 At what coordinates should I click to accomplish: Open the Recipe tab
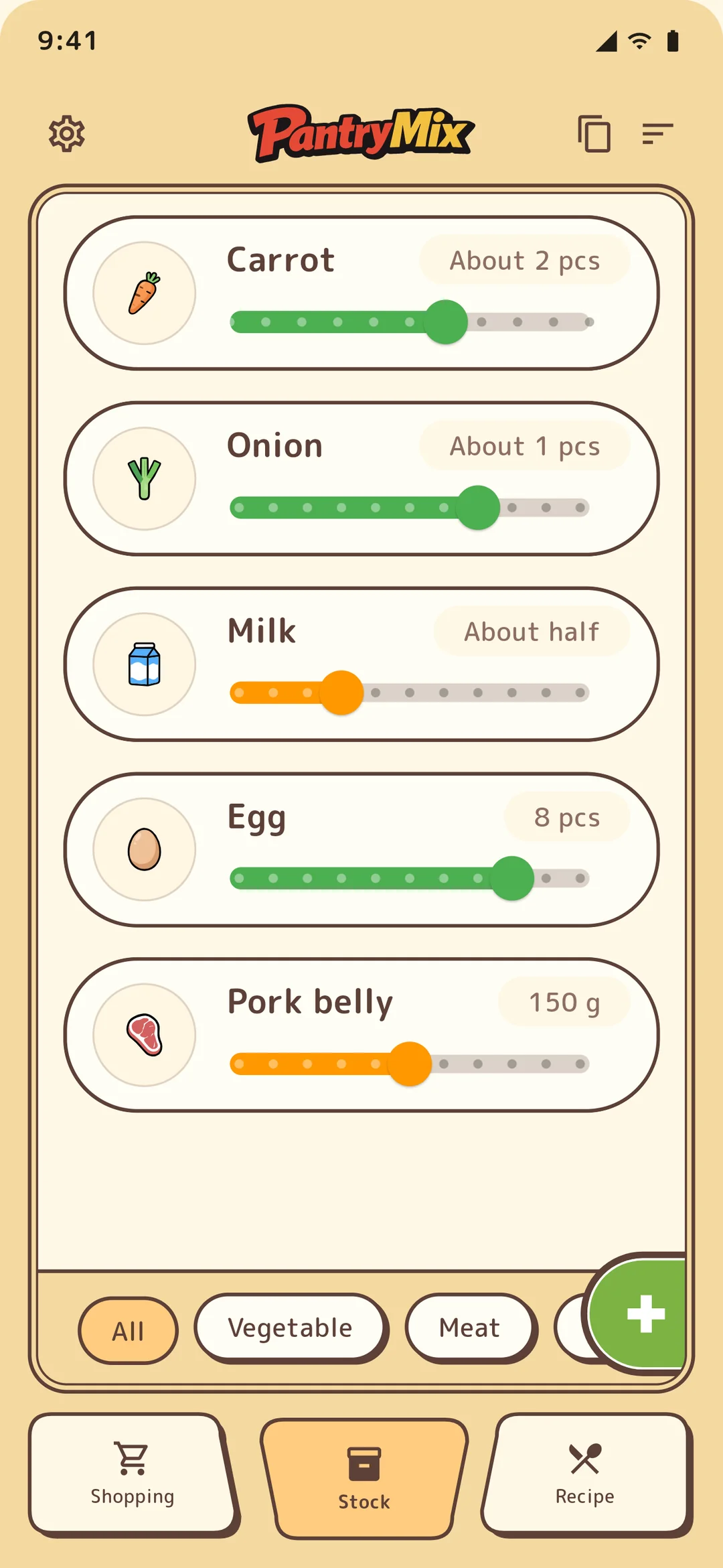point(585,1474)
